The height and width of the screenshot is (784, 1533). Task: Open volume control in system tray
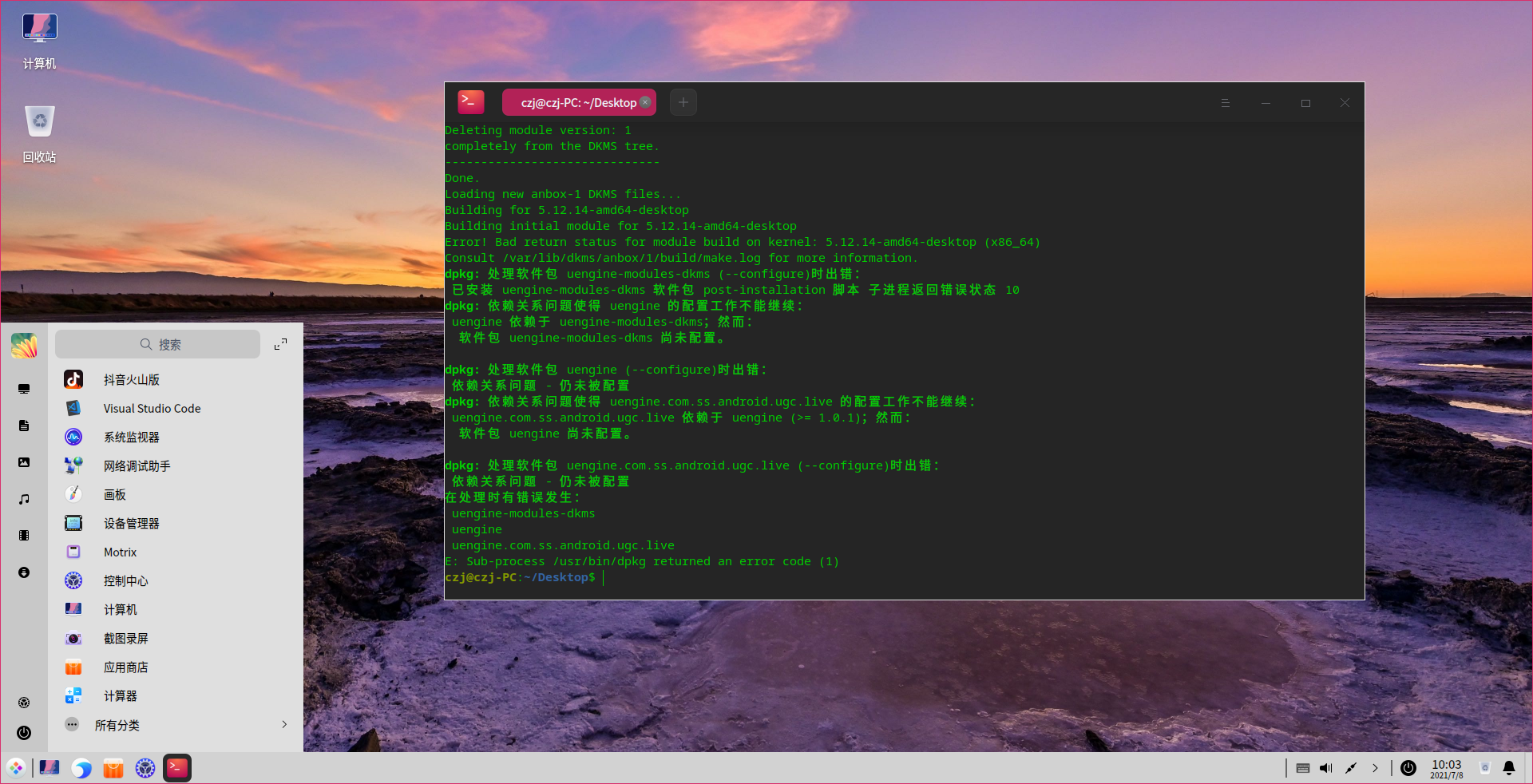pyautogui.click(x=1326, y=768)
